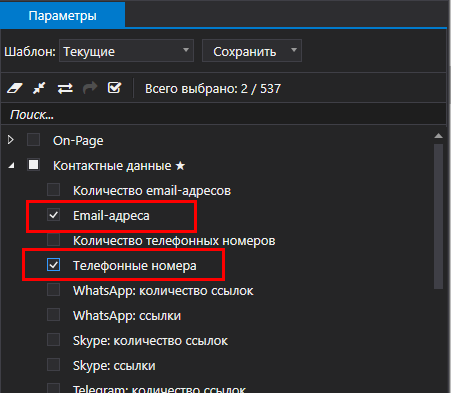Click the collapse-all arrows icon
Viewport: 451px width, 393px height.
pos(39,88)
